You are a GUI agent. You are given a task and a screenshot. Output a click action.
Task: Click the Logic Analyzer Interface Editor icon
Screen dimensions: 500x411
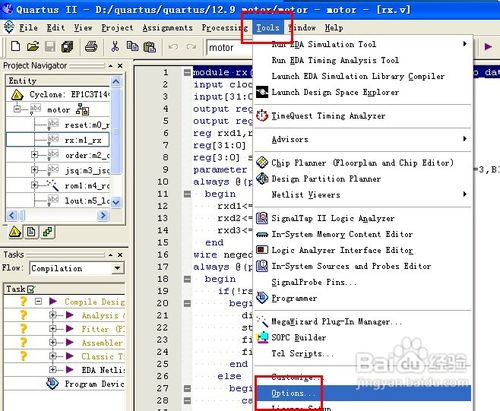point(262,250)
